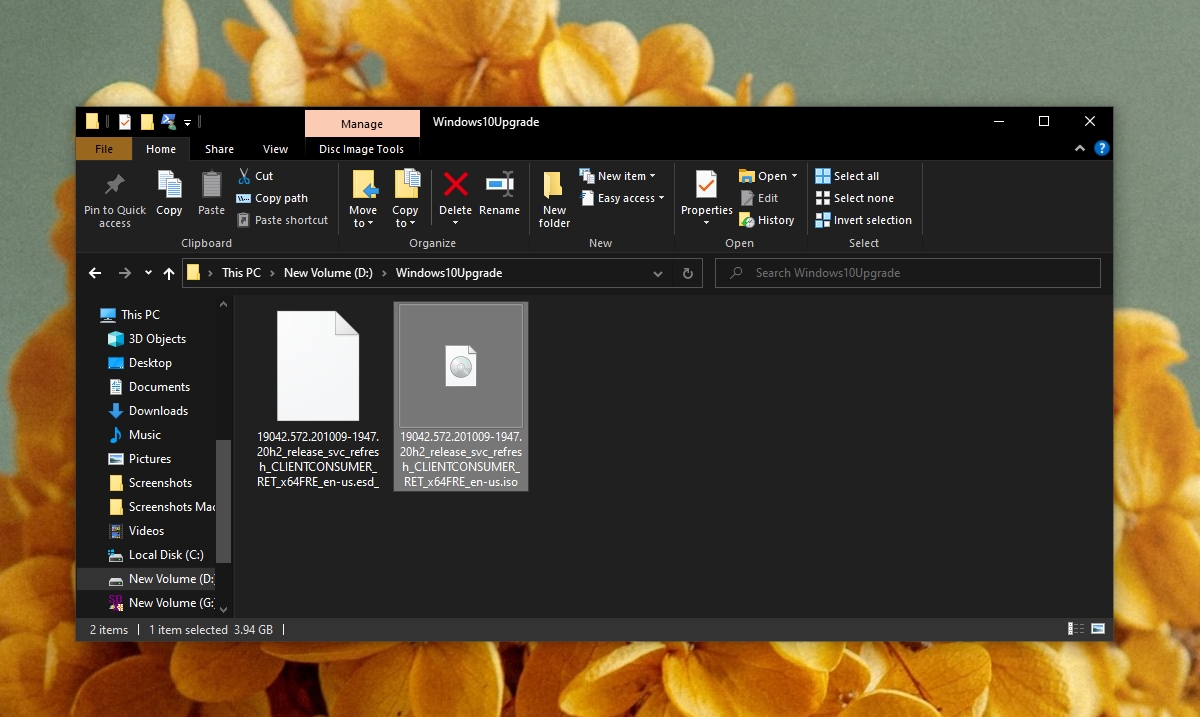The height and width of the screenshot is (717, 1200).
Task: Click the help question mark icon
Action: (1101, 149)
